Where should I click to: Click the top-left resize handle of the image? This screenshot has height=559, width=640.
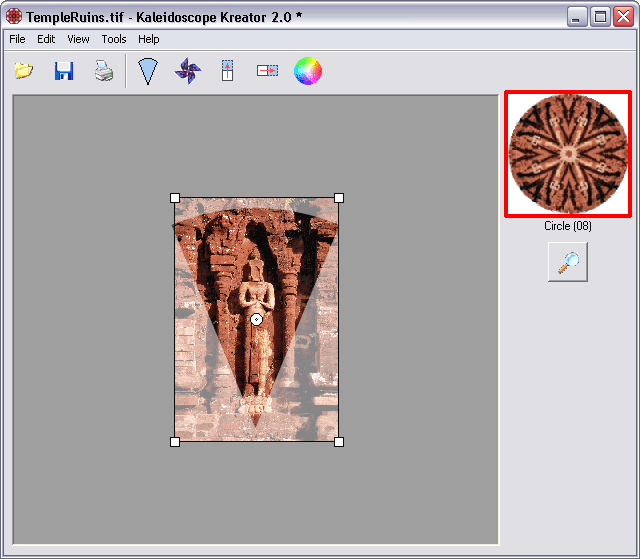(175, 198)
